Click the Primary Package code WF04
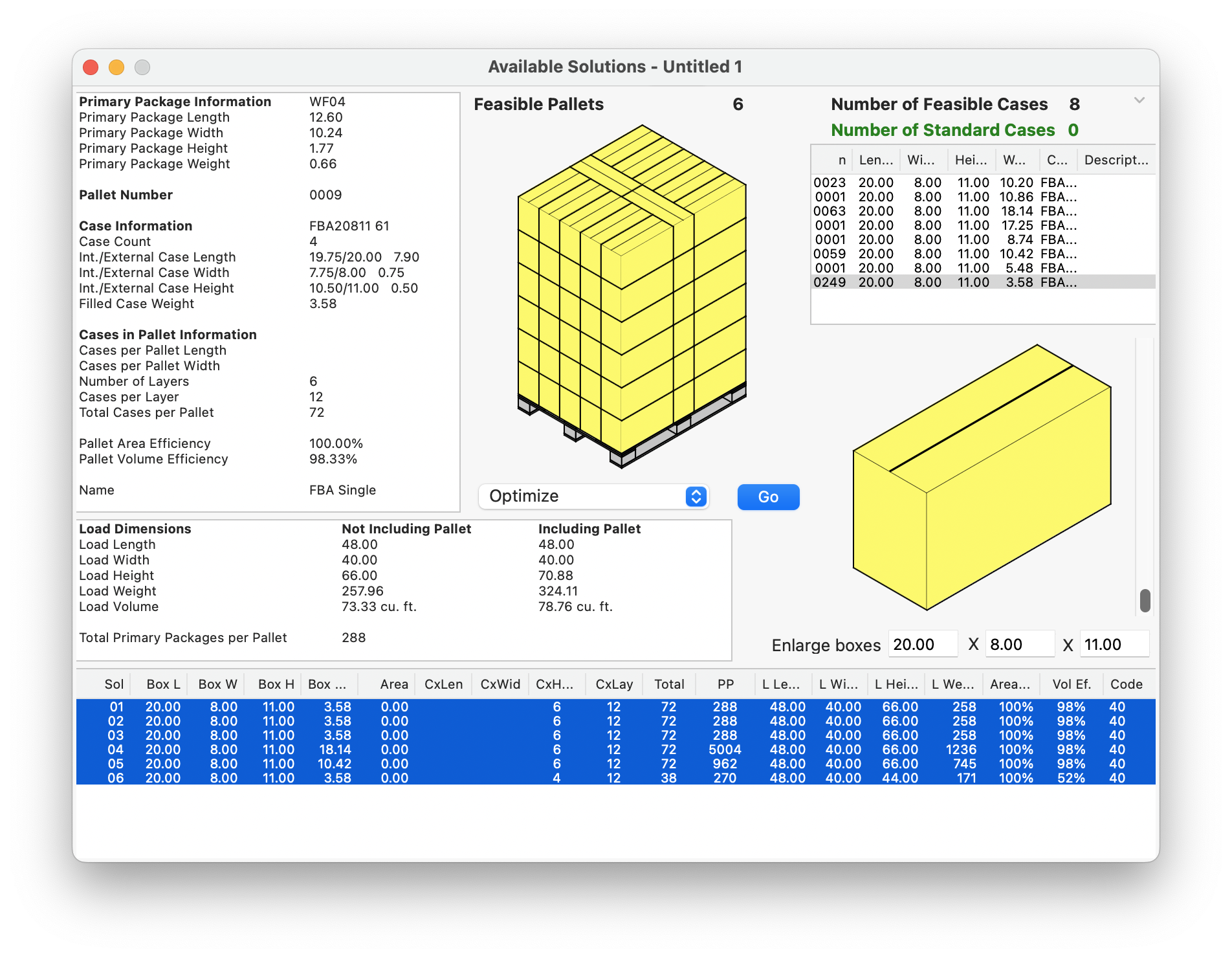Image resolution: width=1232 pixels, height=958 pixels. point(327,102)
